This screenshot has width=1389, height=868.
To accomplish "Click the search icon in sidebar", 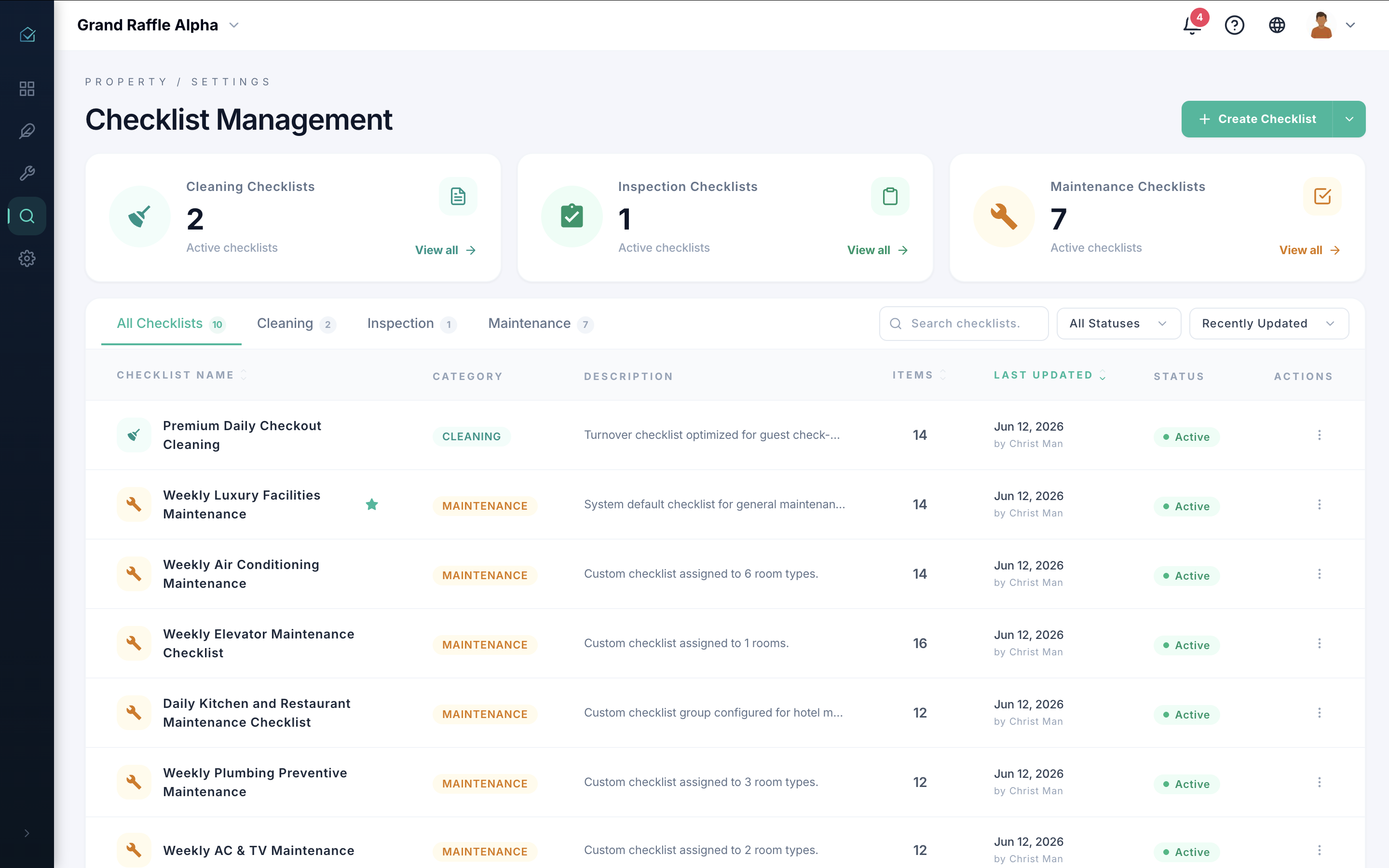I will 27,216.
